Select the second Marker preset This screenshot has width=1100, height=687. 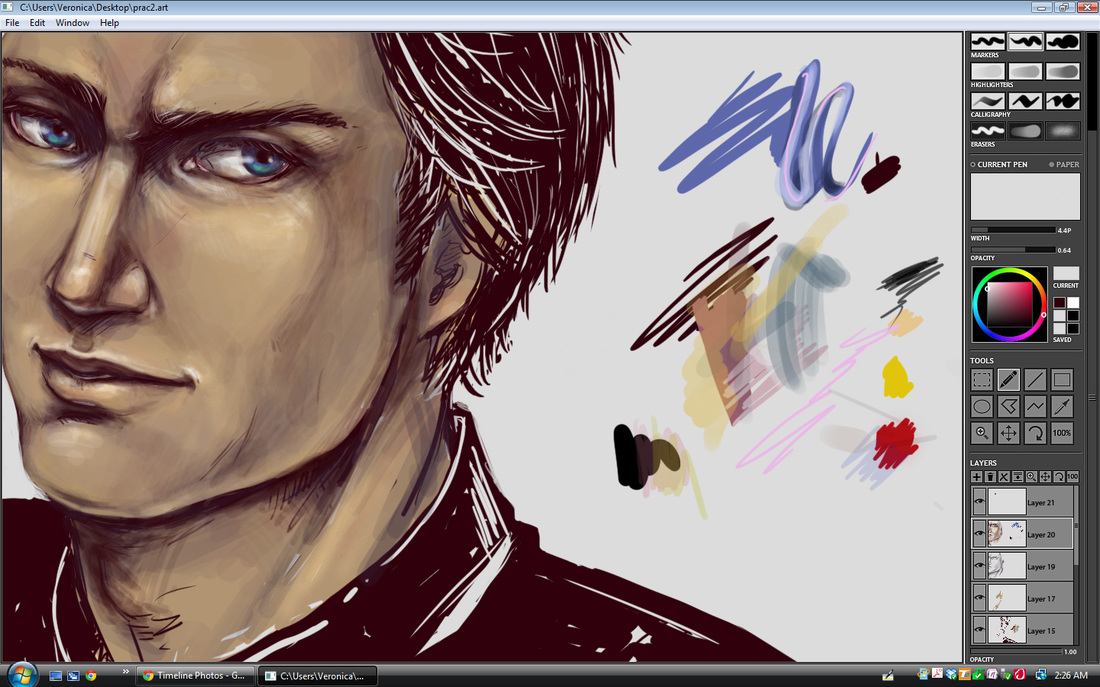pyautogui.click(x=1025, y=40)
